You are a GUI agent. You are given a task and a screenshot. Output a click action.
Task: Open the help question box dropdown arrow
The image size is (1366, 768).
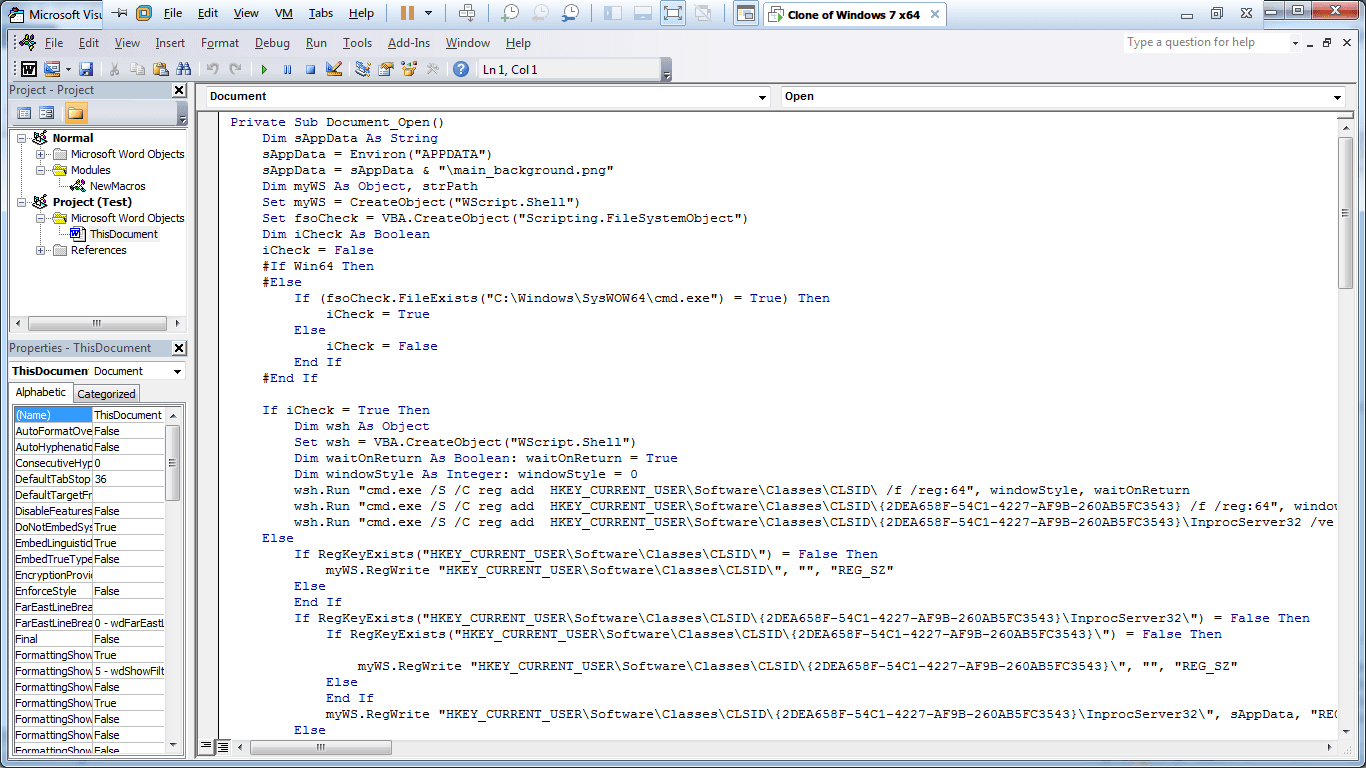click(x=1295, y=43)
